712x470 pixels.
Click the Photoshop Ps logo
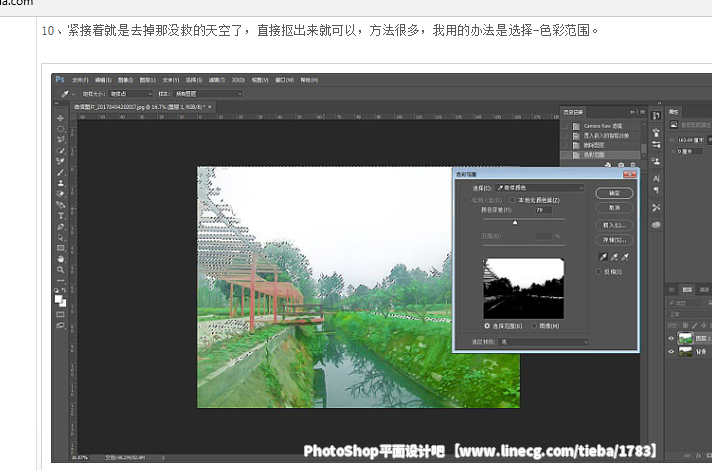pyautogui.click(x=60, y=79)
